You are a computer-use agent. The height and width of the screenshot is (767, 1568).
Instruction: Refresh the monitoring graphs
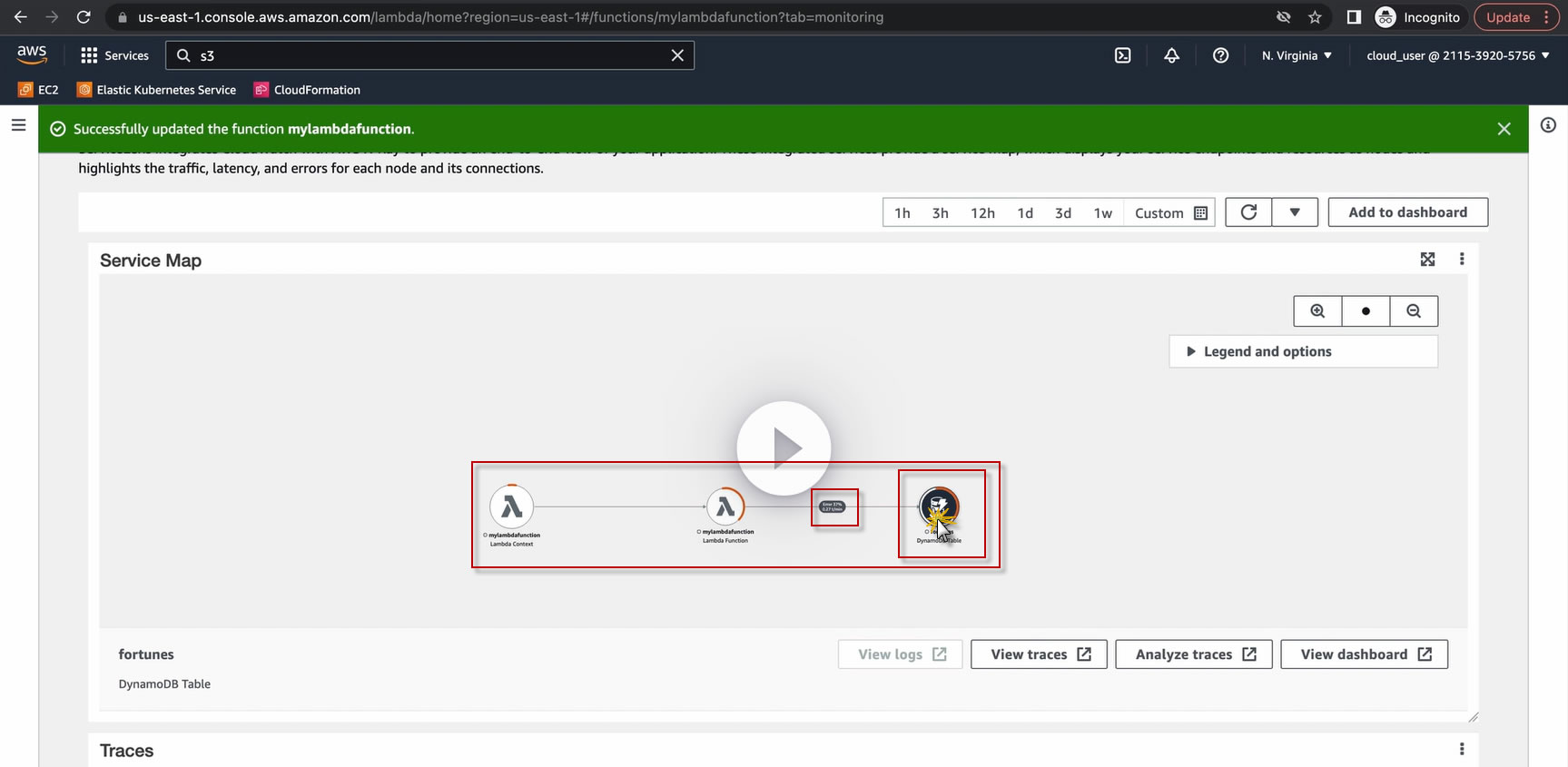pos(1249,212)
